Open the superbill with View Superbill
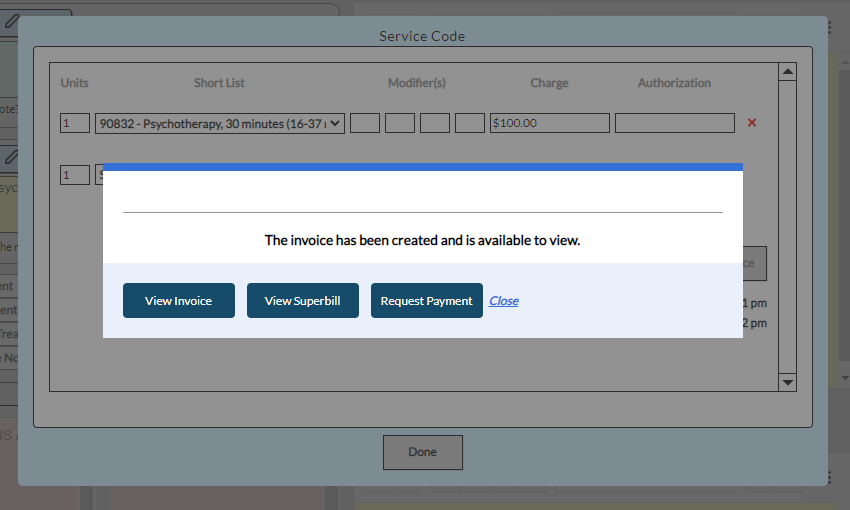850x510 pixels. click(302, 301)
